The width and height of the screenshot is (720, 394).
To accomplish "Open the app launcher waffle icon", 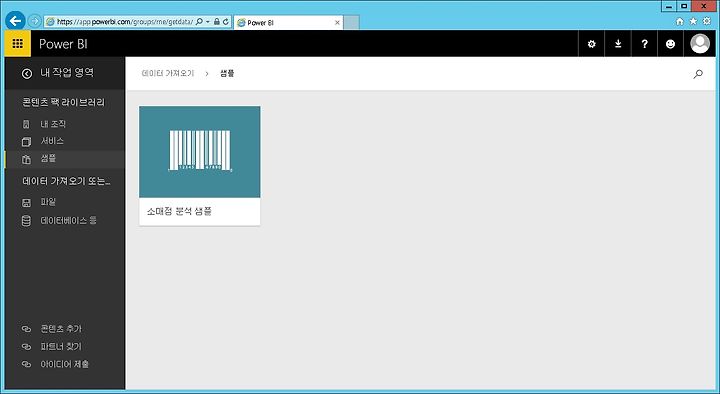I will pos(17,44).
